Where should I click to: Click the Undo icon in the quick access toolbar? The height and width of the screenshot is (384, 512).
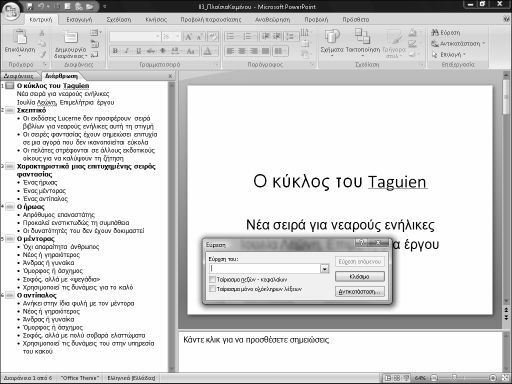pos(41,6)
